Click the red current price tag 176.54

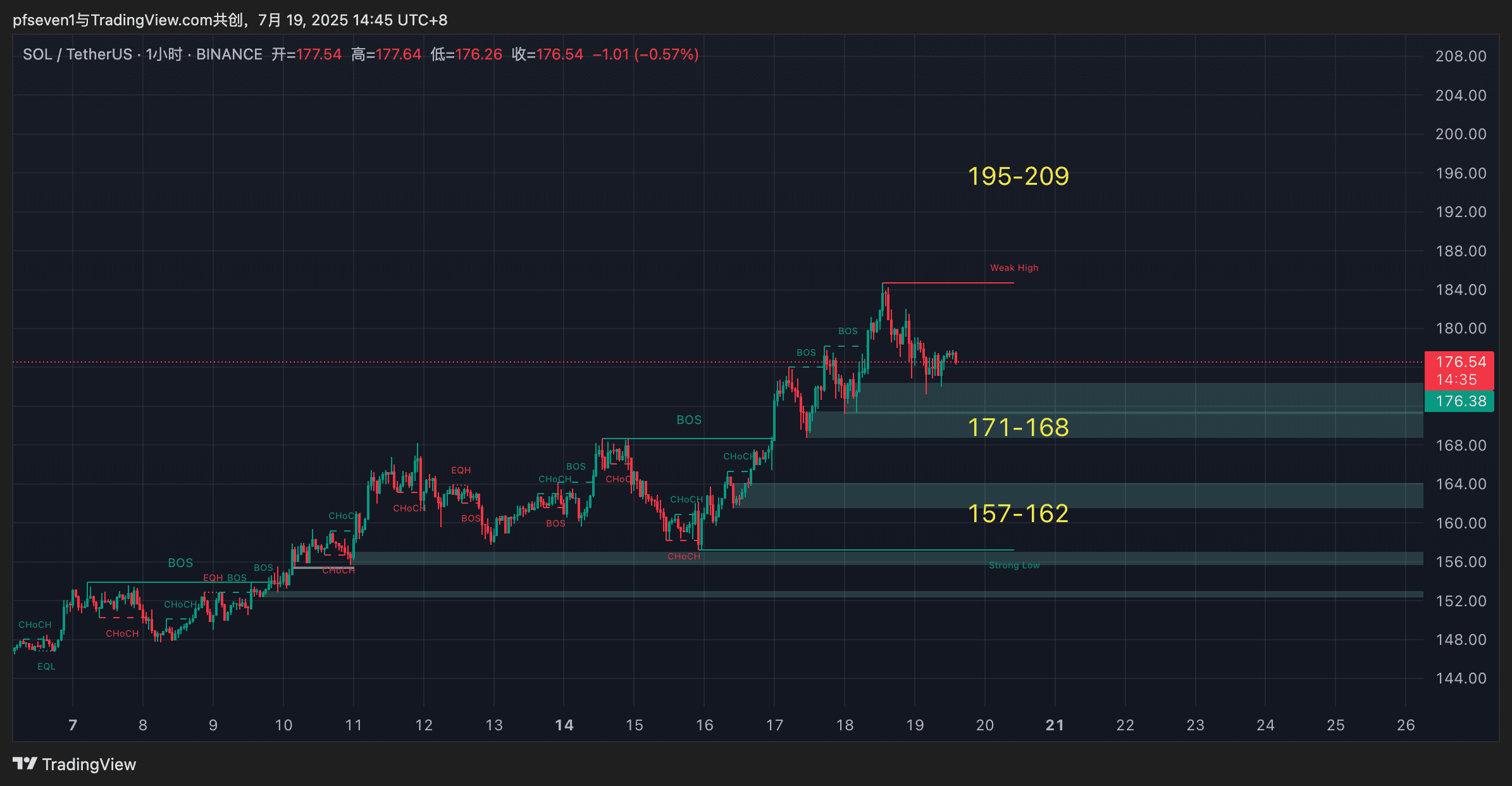tap(1461, 362)
